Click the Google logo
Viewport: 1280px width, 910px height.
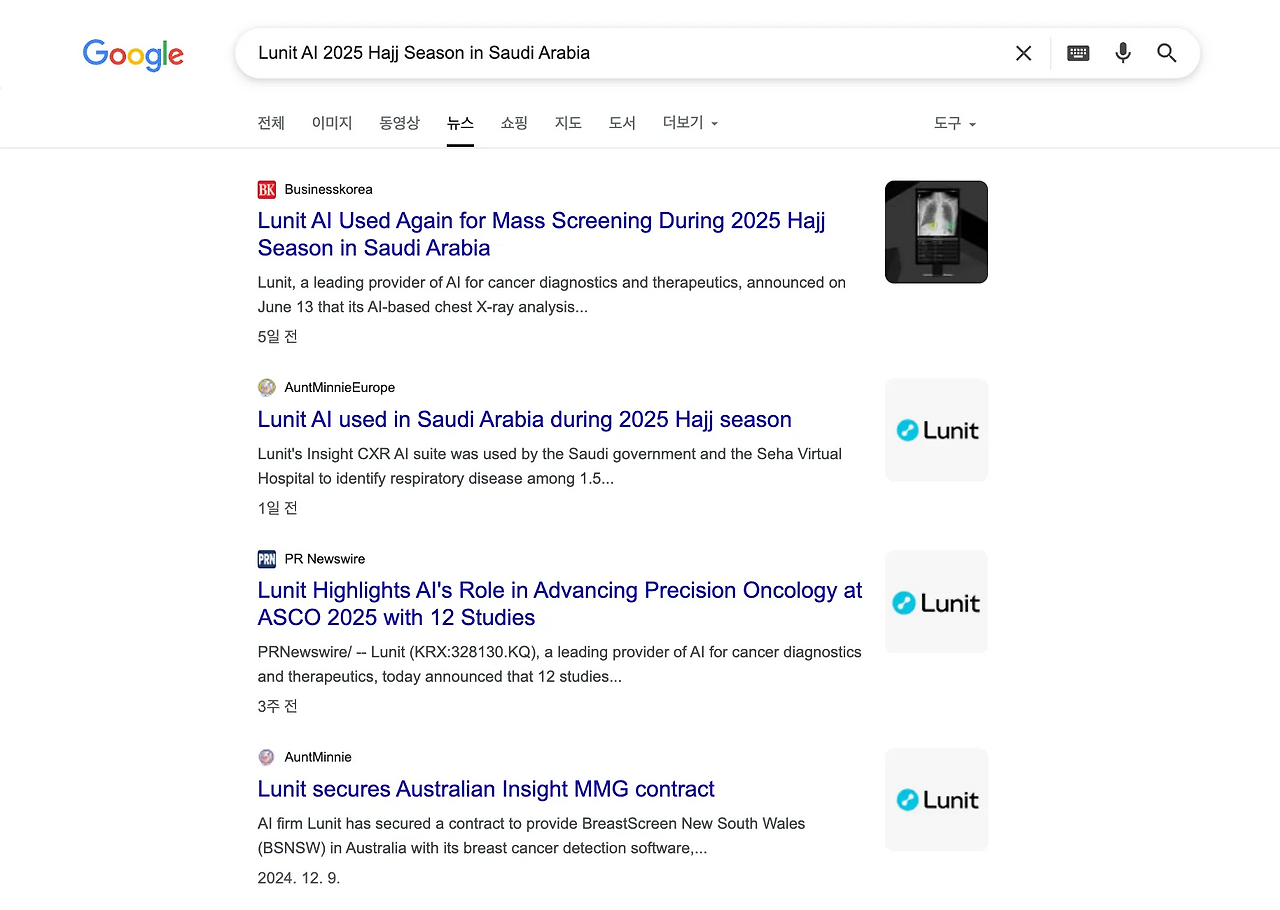pos(133,54)
